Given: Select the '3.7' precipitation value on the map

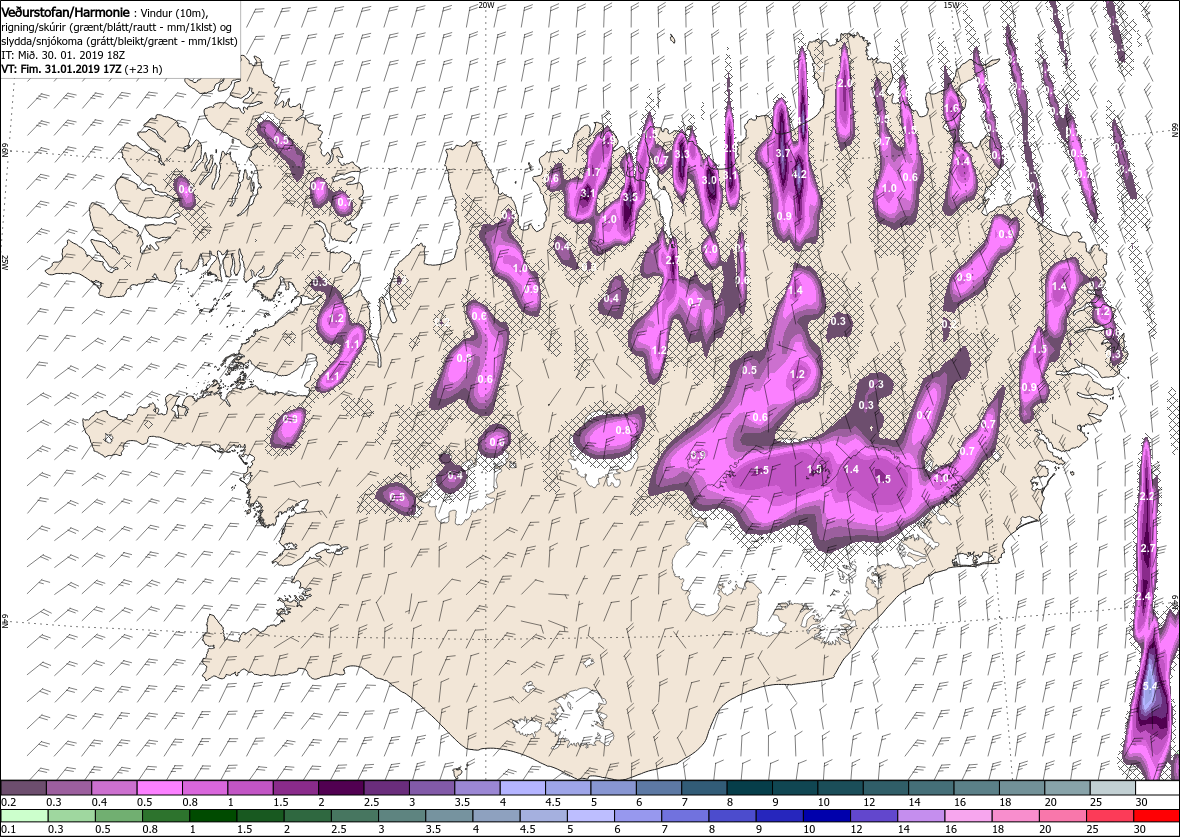Looking at the screenshot, I should (x=783, y=153).
